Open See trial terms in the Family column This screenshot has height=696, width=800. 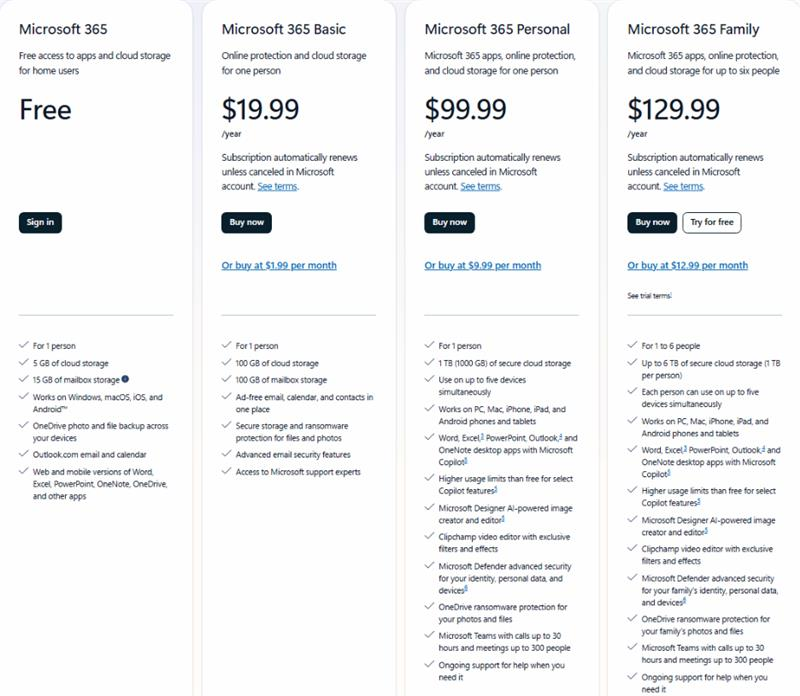[649, 295]
